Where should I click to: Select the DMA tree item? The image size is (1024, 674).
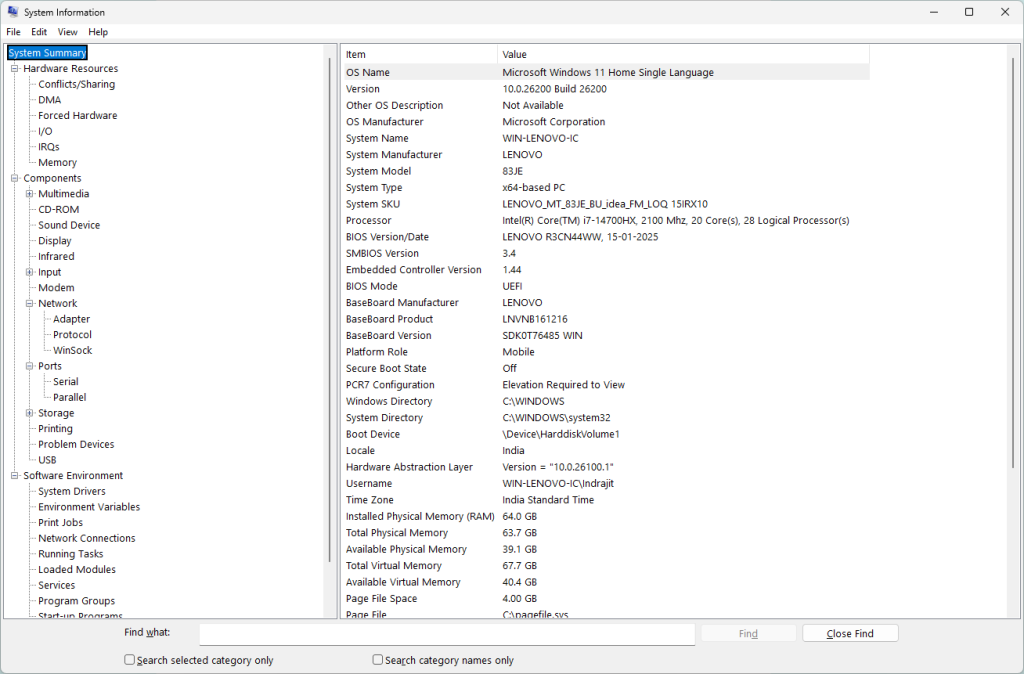point(50,100)
